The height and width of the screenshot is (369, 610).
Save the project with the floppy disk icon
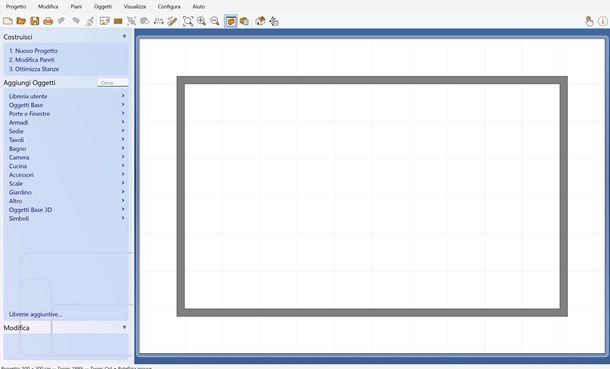tap(35, 21)
